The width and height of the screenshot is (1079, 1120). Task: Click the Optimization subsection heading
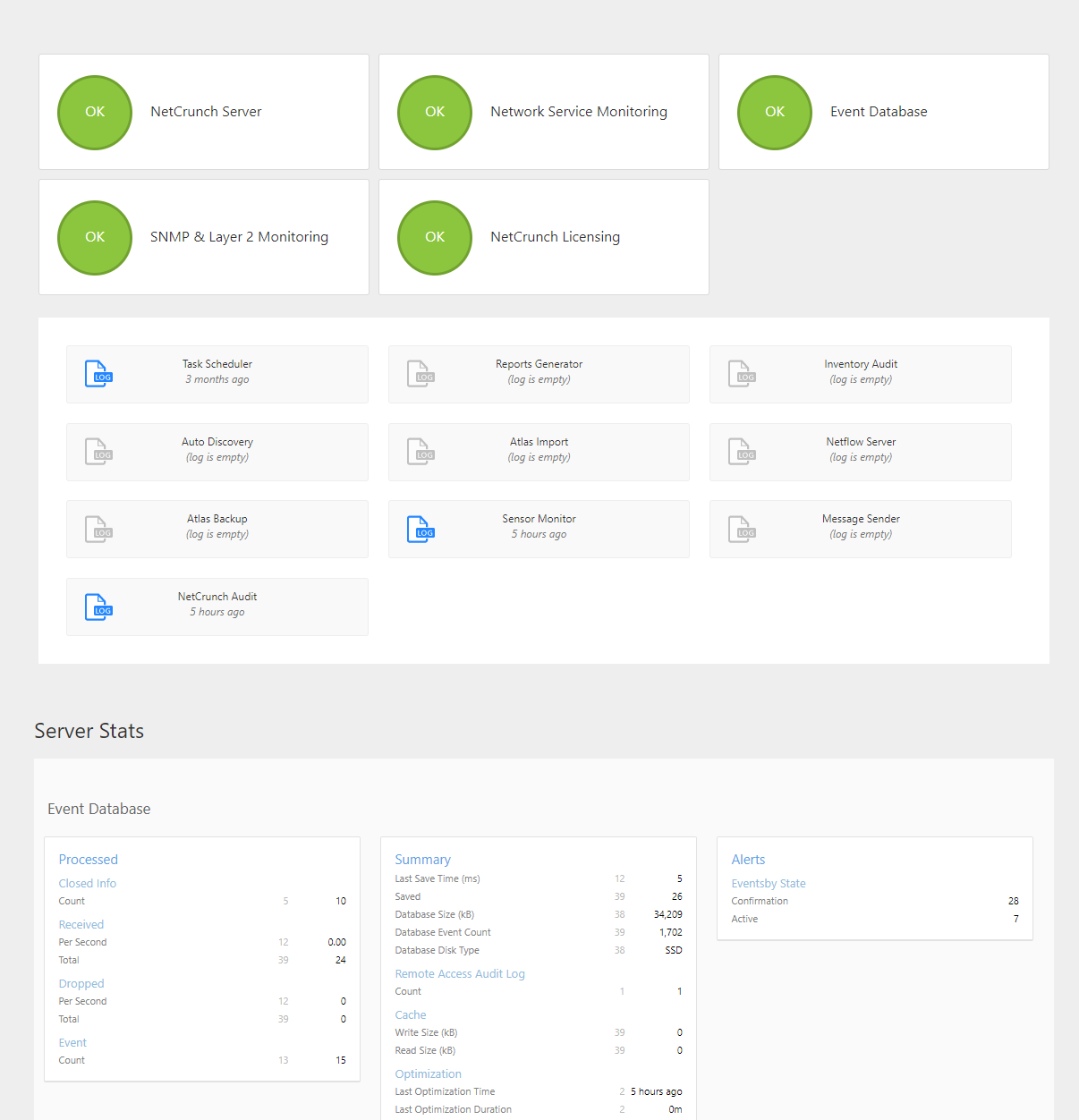pyautogui.click(x=428, y=1074)
